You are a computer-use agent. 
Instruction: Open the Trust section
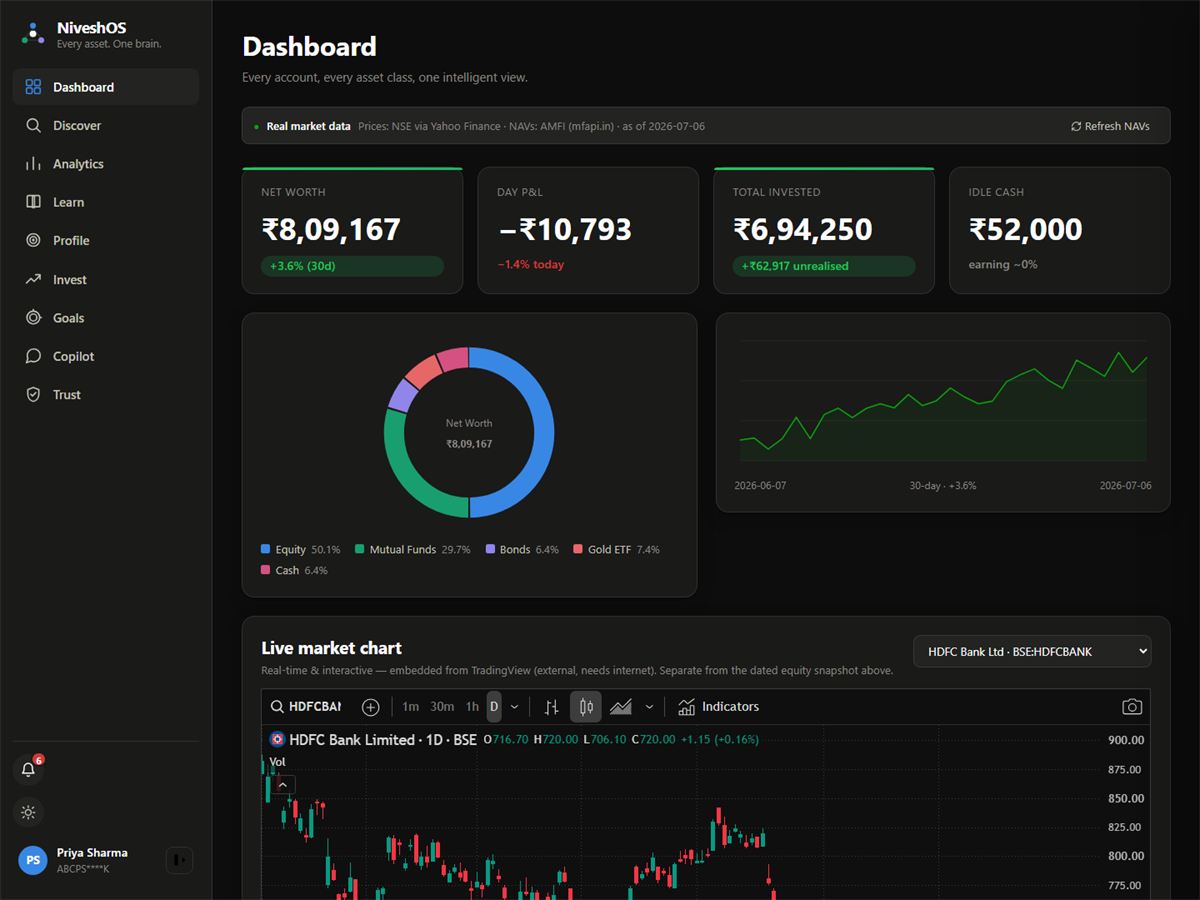(105, 395)
